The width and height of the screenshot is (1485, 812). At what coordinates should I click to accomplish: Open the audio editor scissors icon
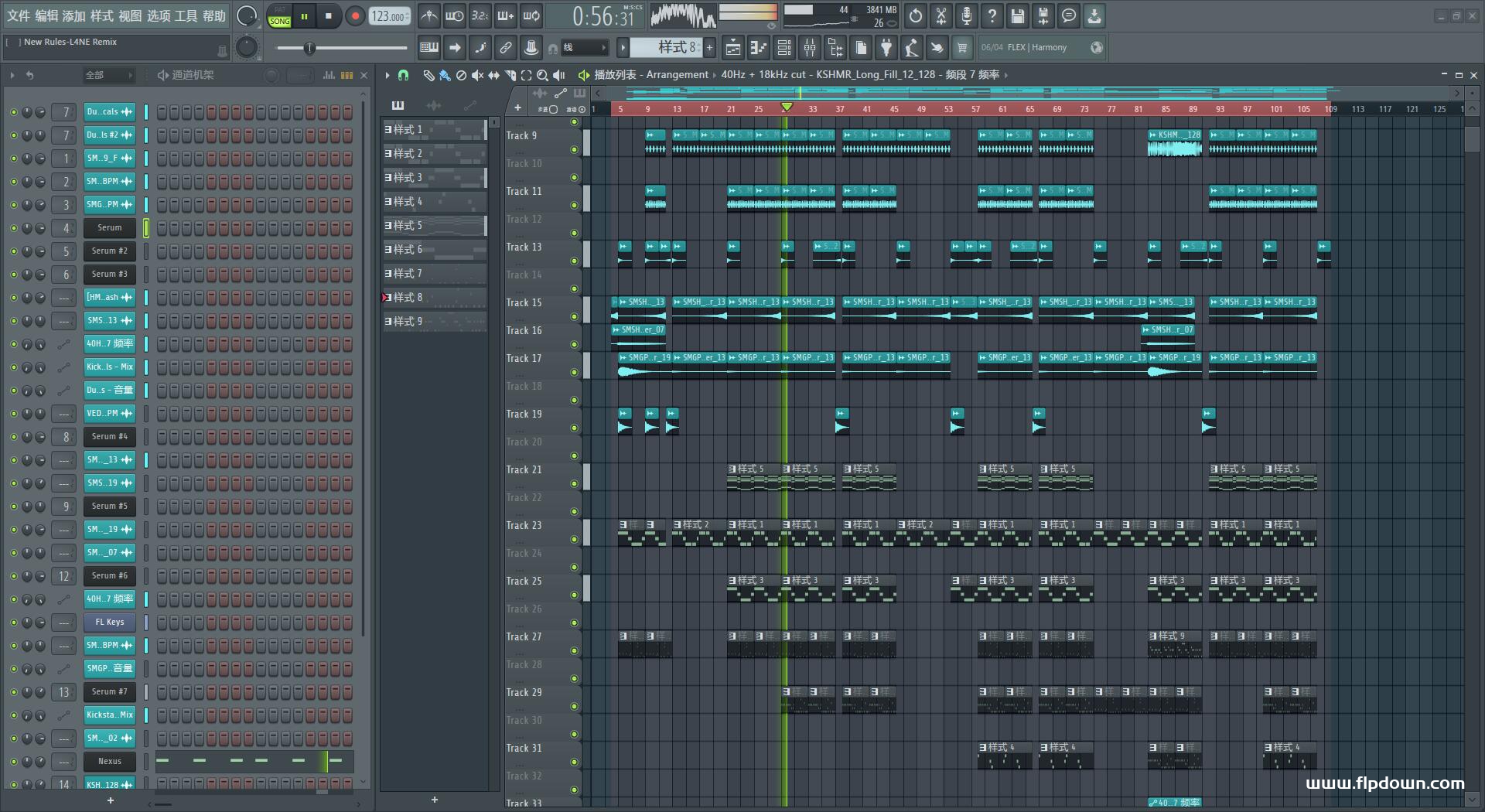941,15
